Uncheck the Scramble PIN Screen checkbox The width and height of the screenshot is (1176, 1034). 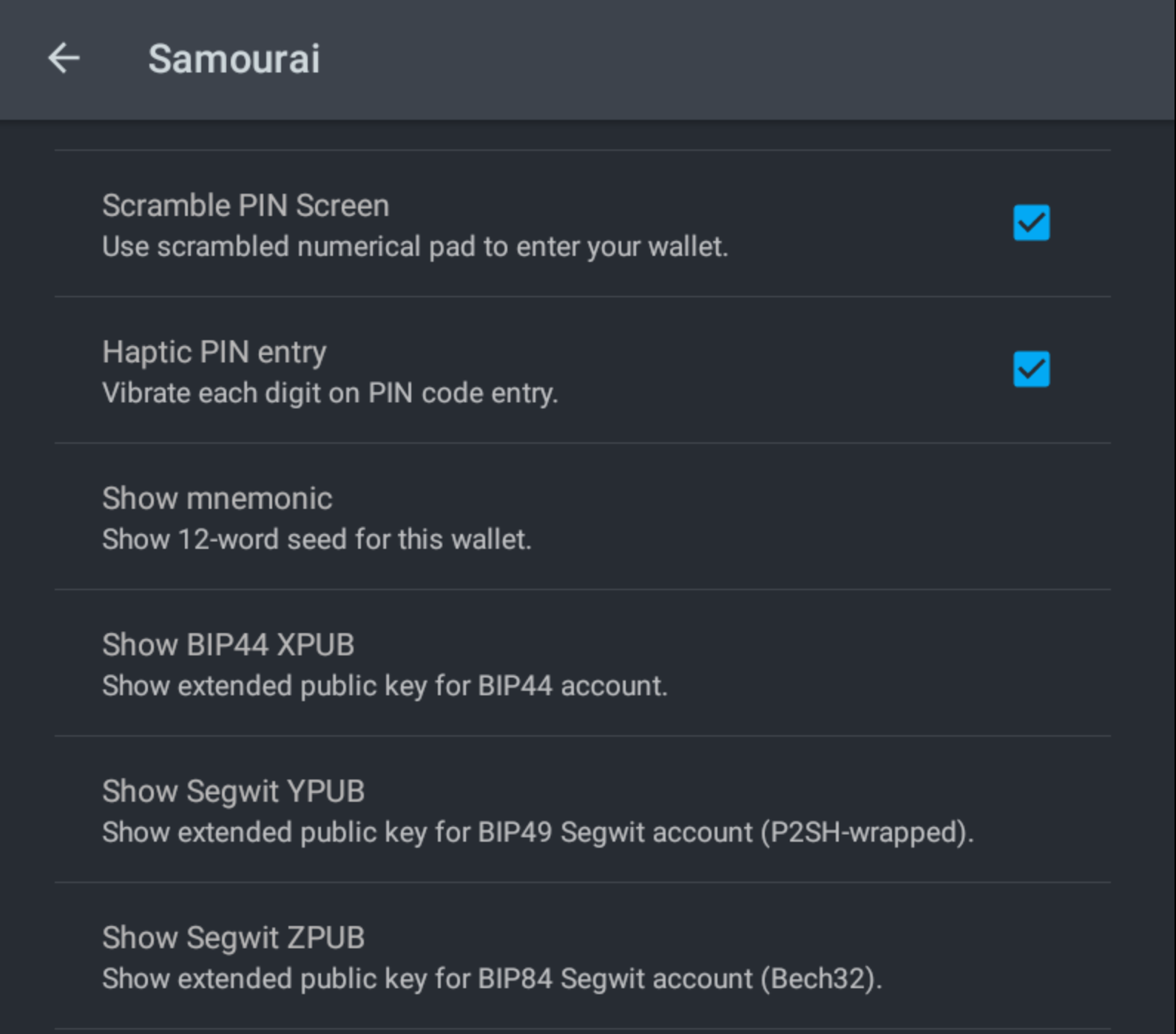pos(1031,223)
